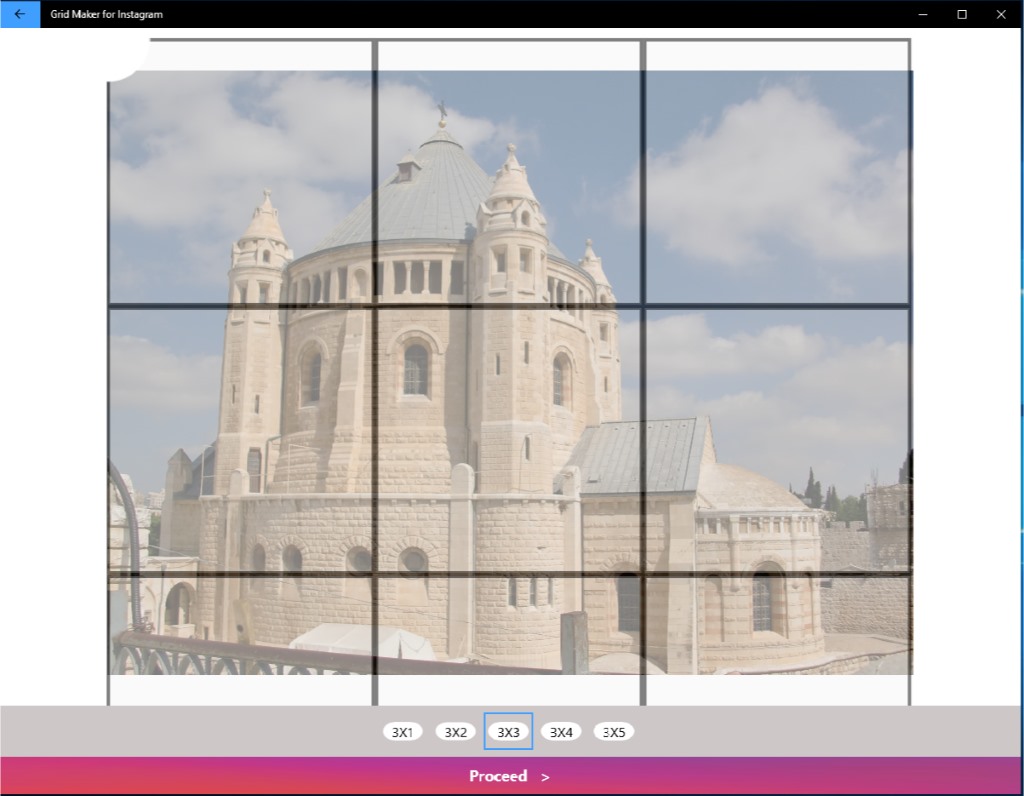Maximize the Grid Maker window

click(x=962, y=14)
